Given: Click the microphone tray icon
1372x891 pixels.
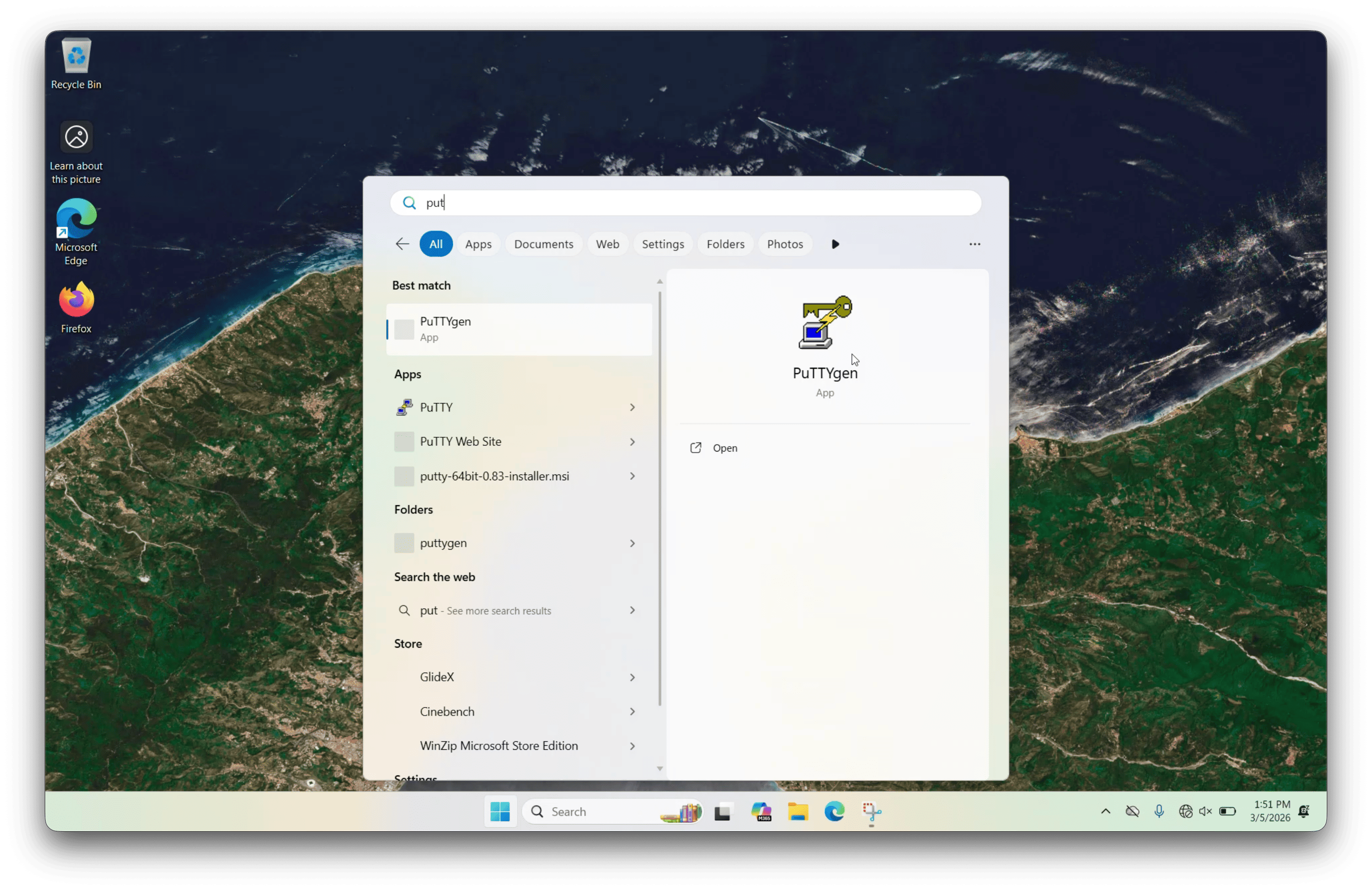Looking at the screenshot, I should tap(1159, 812).
